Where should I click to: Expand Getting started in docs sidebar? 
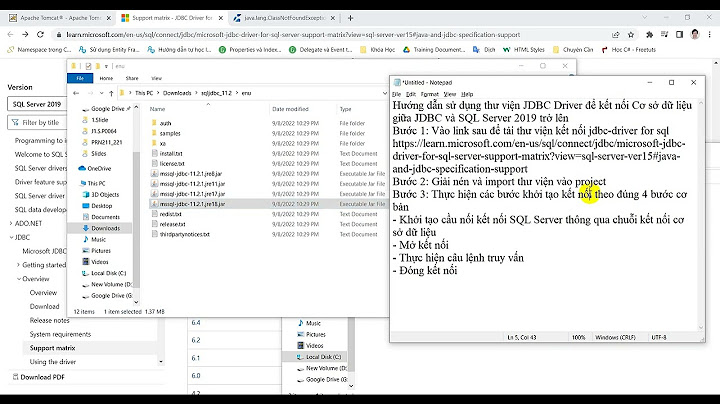[18, 265]
